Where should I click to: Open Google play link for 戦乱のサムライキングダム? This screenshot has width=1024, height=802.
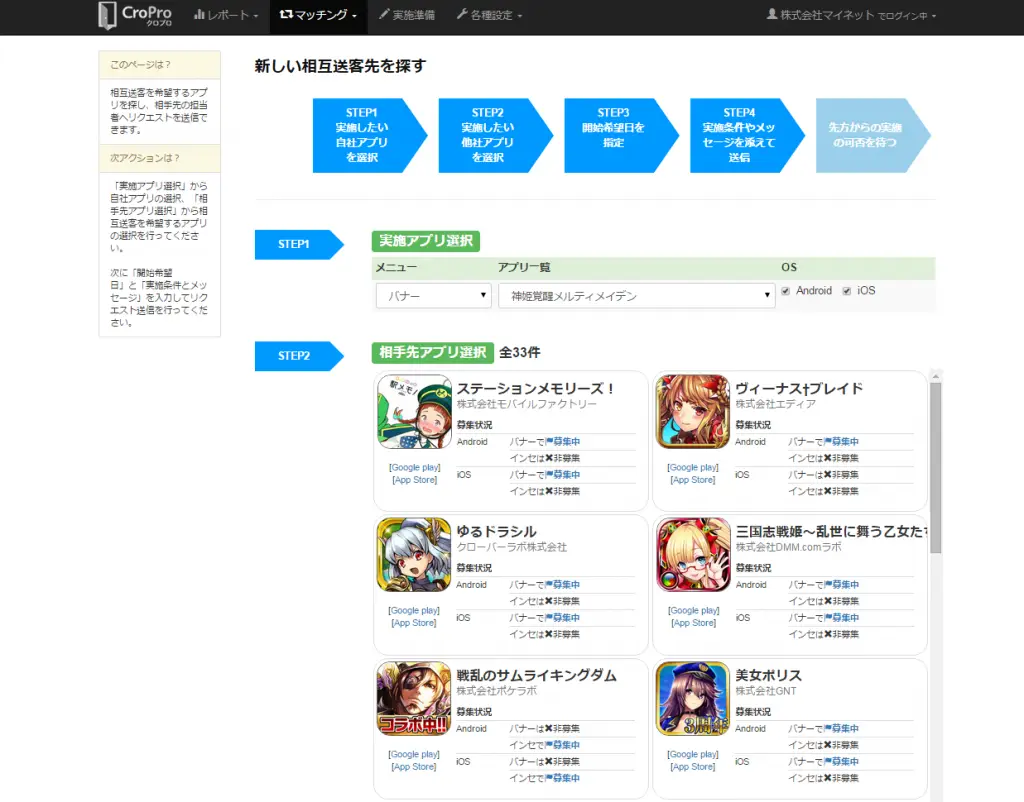pos(414,754)
